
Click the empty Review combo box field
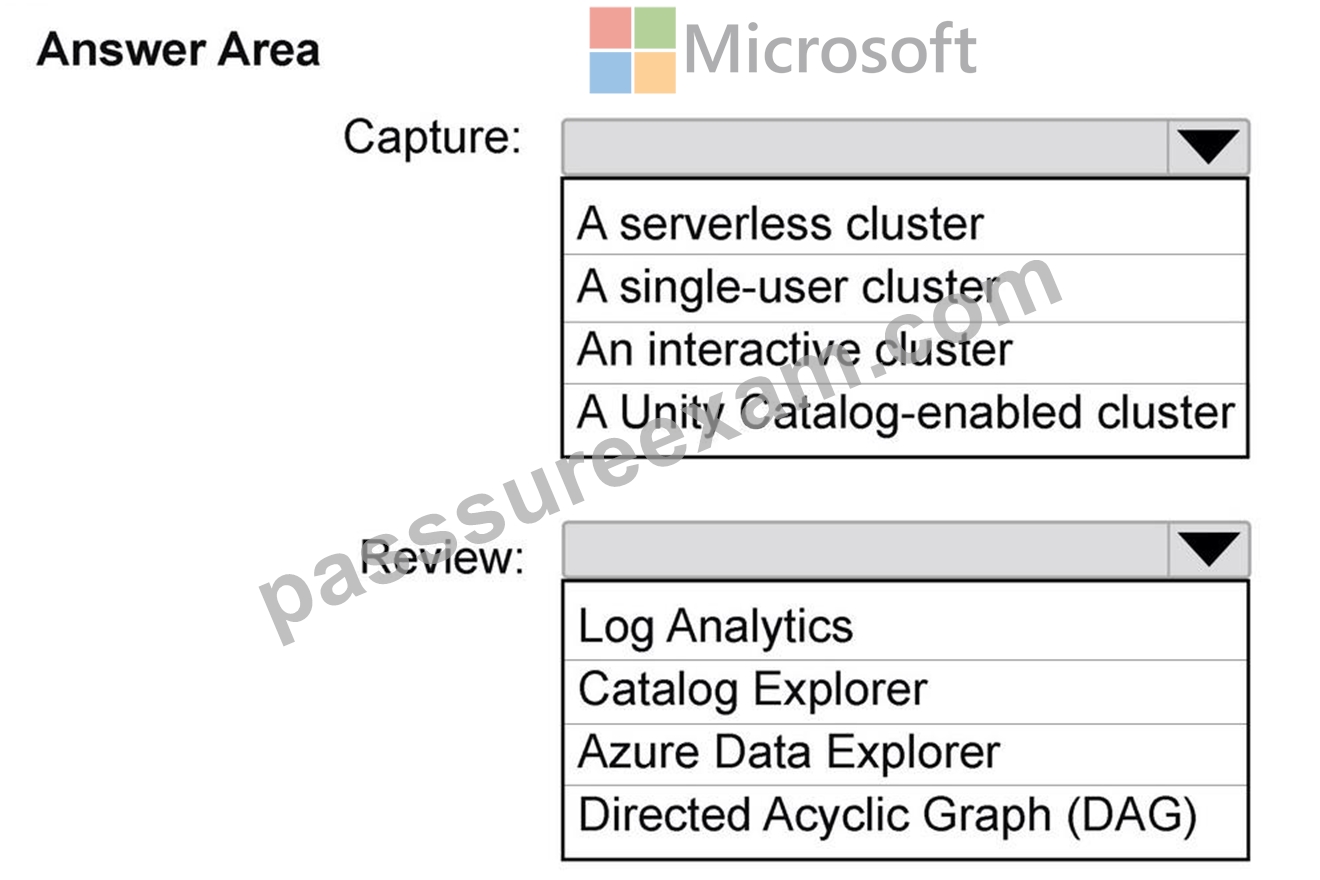[x=866, y=550]
